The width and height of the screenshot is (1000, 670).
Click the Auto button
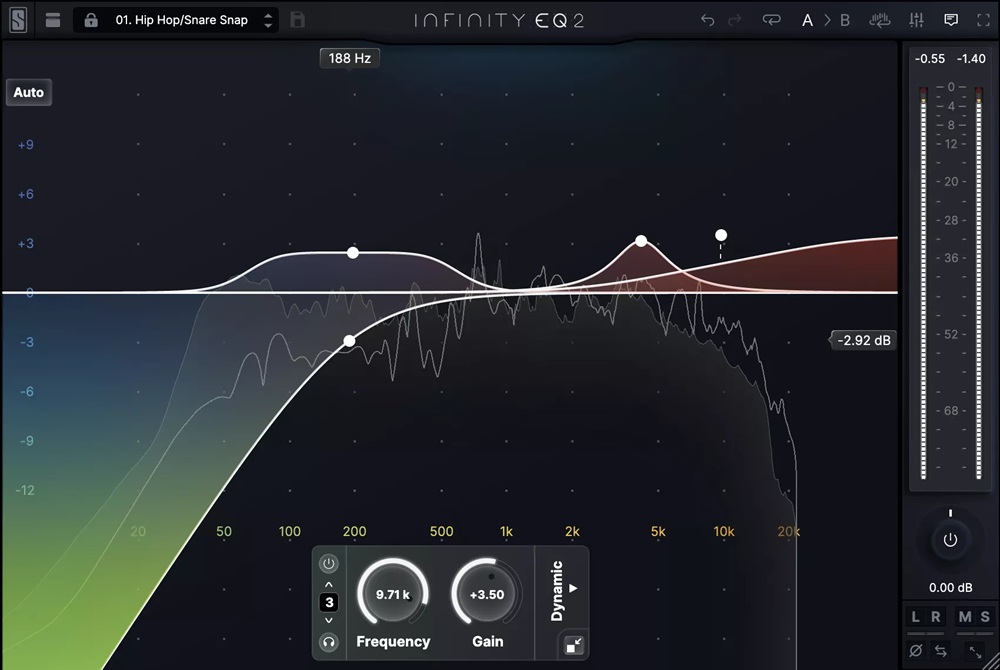(x=28, y=92)
